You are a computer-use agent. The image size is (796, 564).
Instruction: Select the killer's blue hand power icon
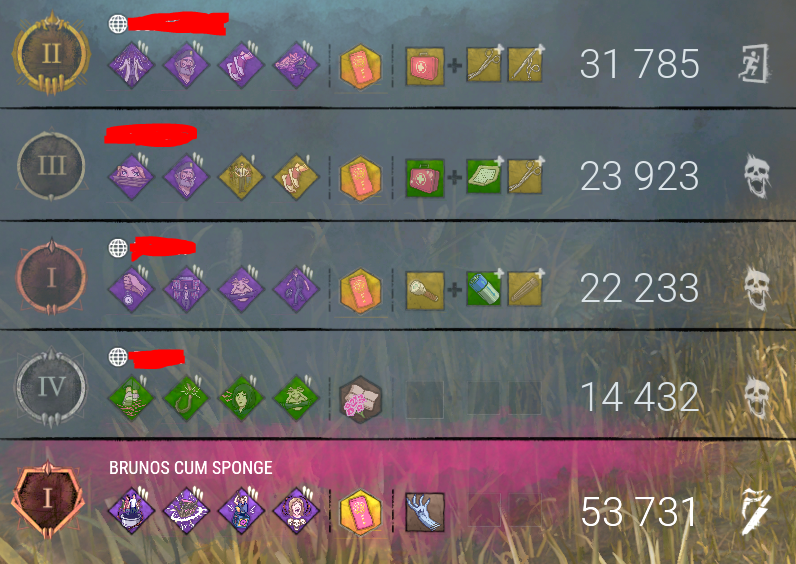coord(425,512)
